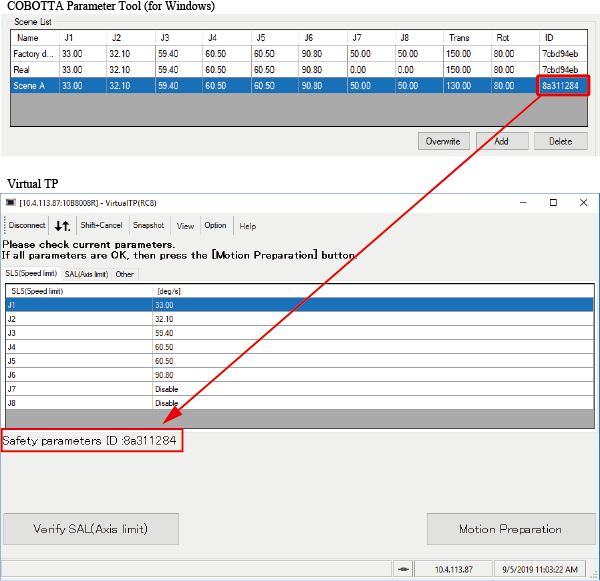The height and width of the screenshot is (581, 600).
Task: Click the connection status icon in status bar
Action: 402,569
